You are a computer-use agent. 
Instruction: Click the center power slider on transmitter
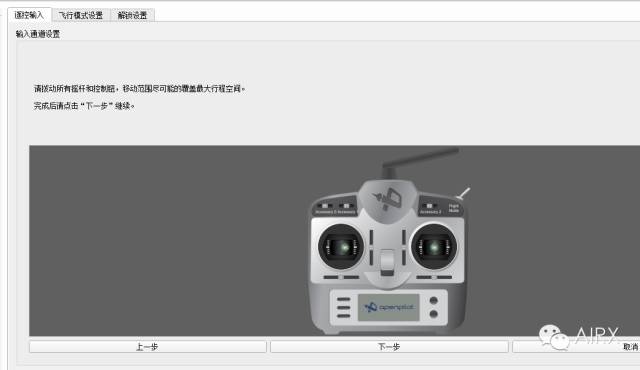point(387,262)
